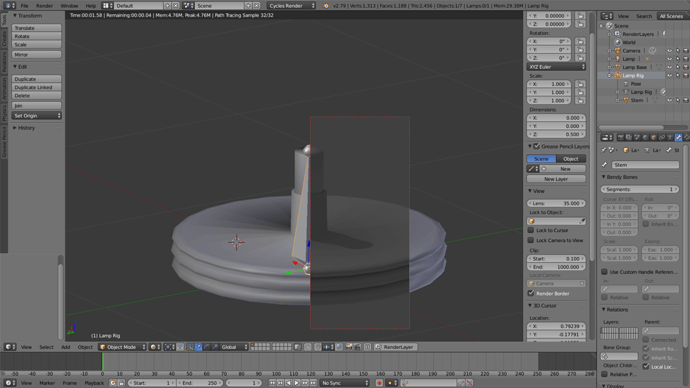Viewport: 690px width, 388px height.
Task: Uncheck the Render Border checkbox
Action: [531, 293]
